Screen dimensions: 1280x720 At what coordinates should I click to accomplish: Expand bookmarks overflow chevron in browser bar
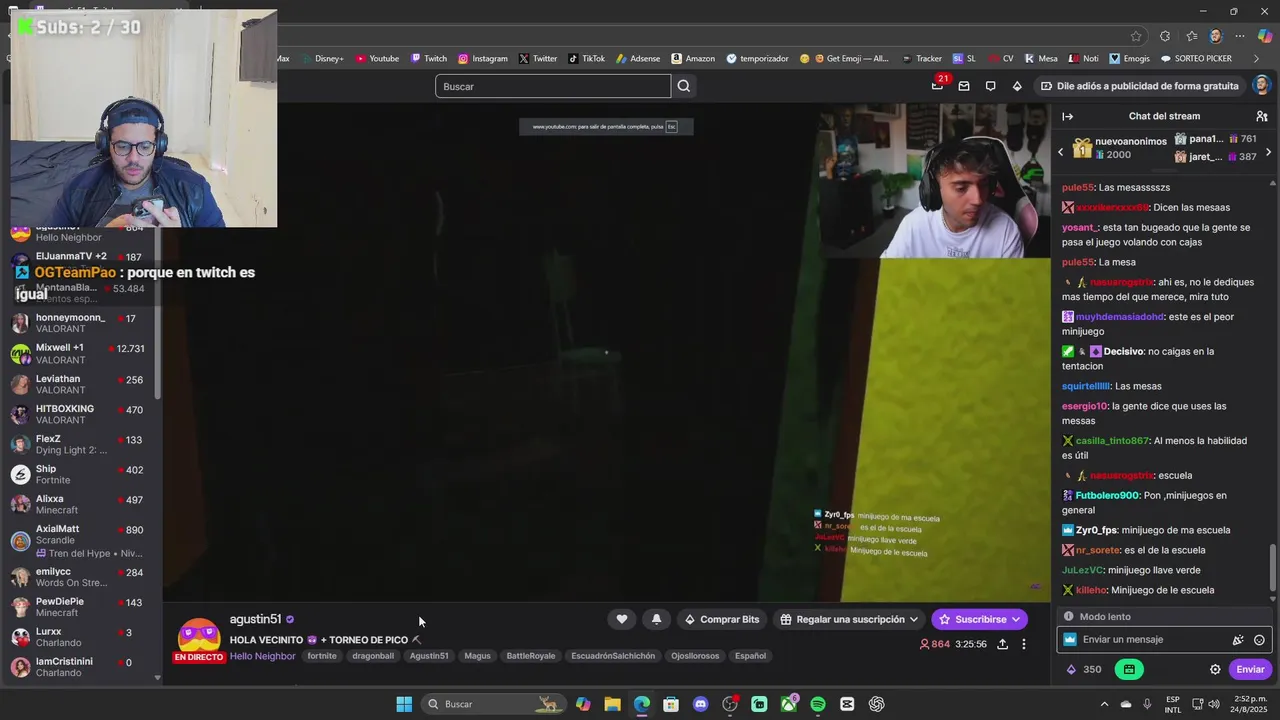click(1256, 59)
